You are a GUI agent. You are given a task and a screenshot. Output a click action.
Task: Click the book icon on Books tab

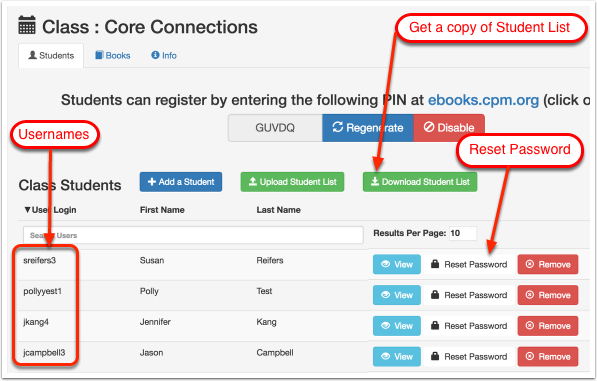click(99, 55)
